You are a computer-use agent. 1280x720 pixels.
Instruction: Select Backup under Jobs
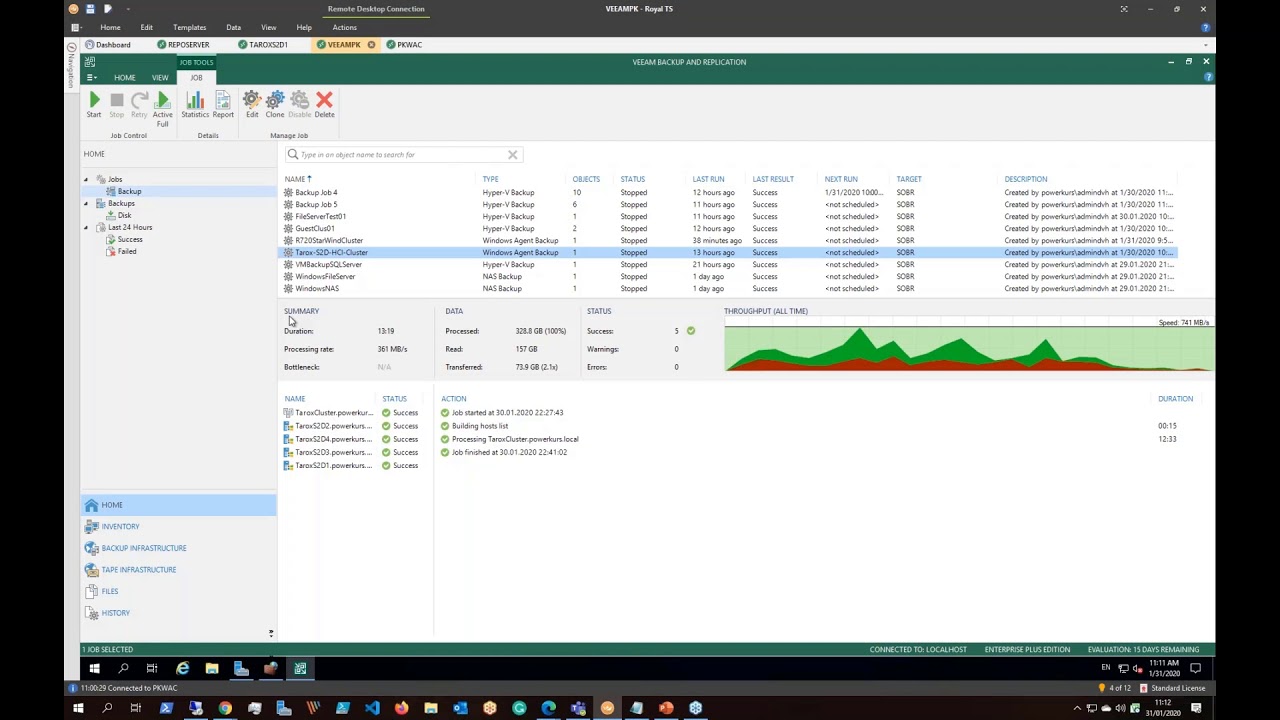point(129,191)
